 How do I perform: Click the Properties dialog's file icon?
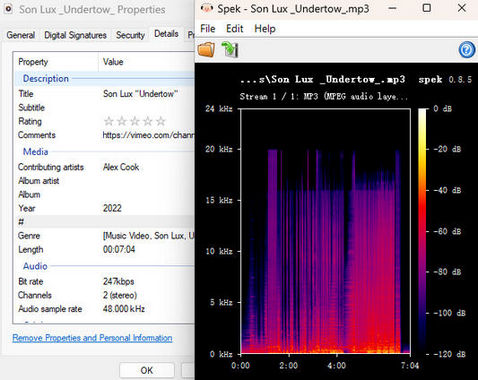click(x=8, y=9)
